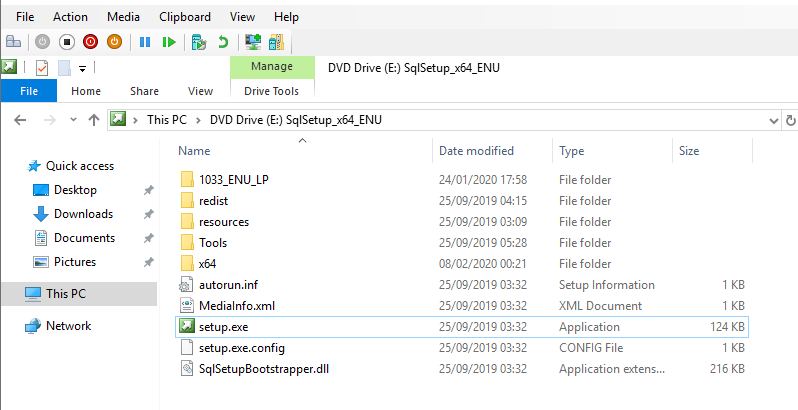Go back using the Explorer back arrow

[20, 120]
